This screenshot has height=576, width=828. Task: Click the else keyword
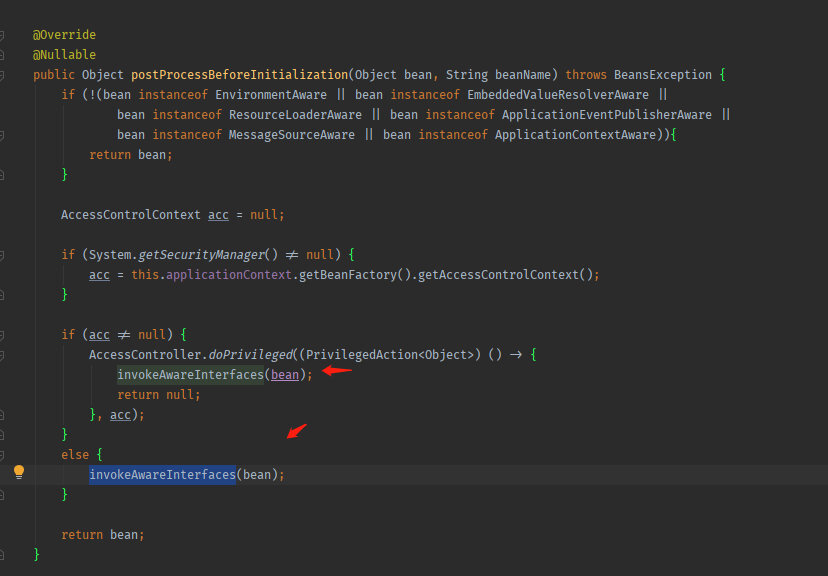pyautogui.click(x=75, y=455)
